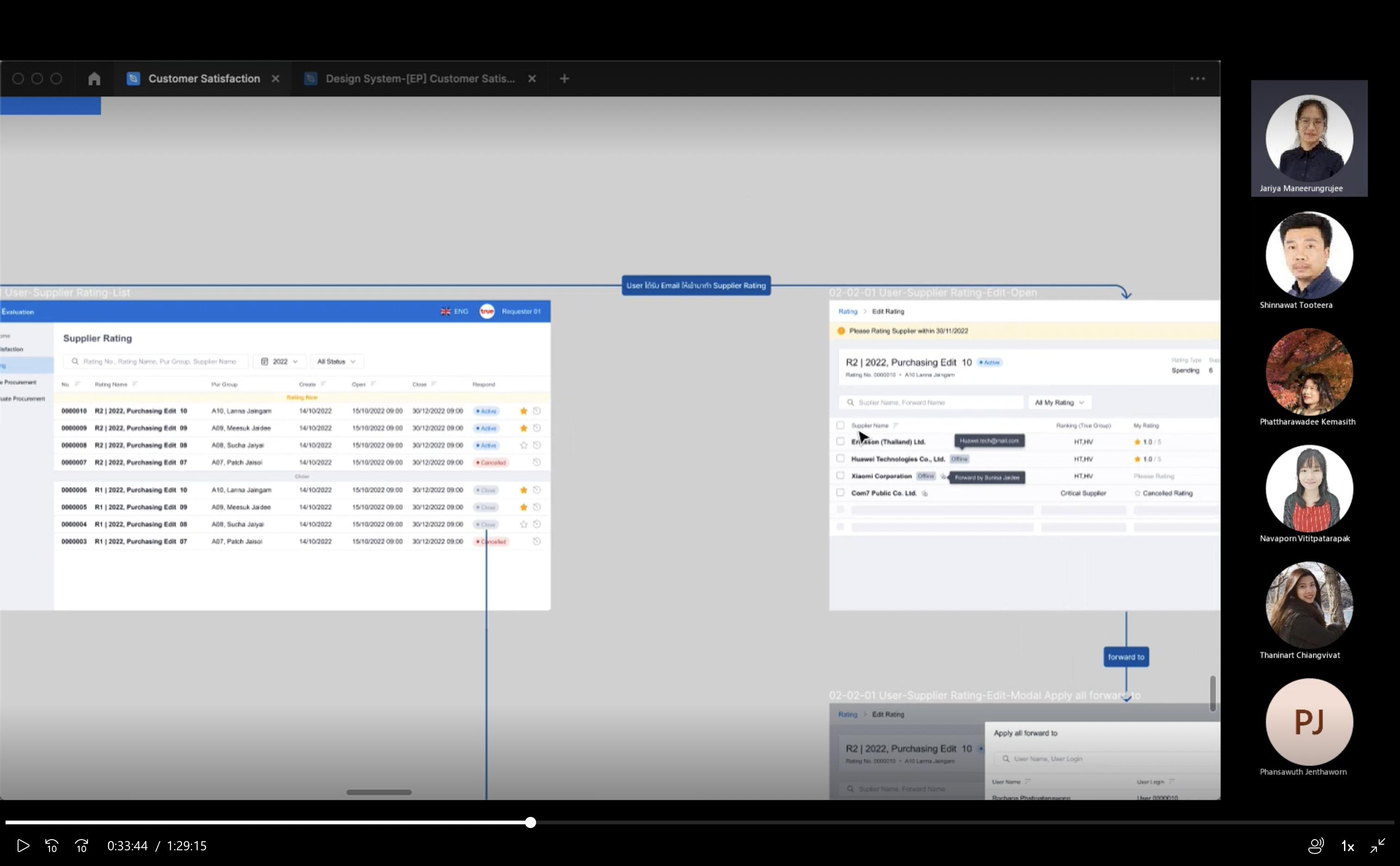The width and height of the screenshot is (1400, 866).
Task: Click the Supplier Rating search field
Action: (156, 361)
